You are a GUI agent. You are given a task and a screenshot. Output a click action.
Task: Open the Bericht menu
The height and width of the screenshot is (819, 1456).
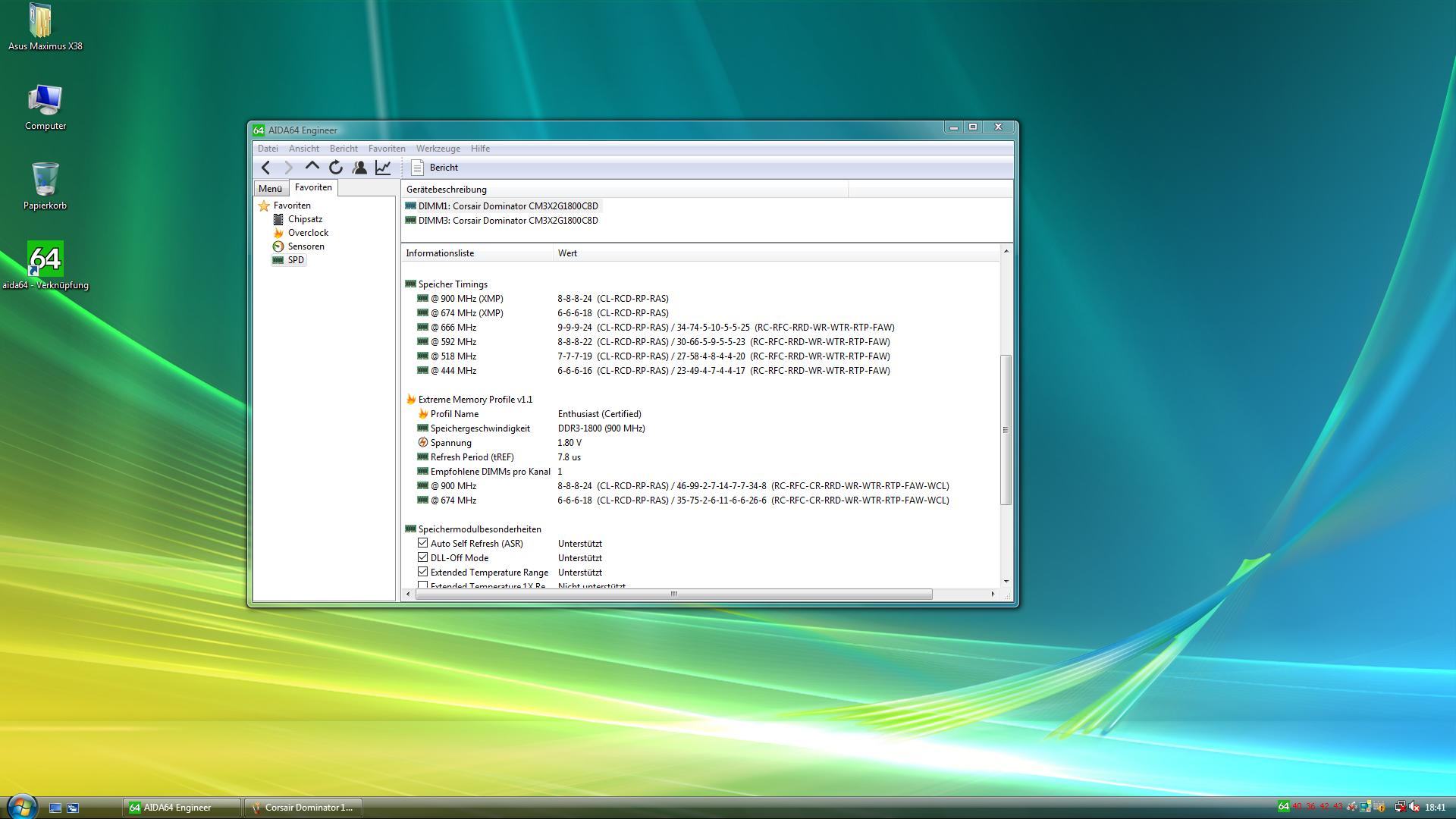344,149
